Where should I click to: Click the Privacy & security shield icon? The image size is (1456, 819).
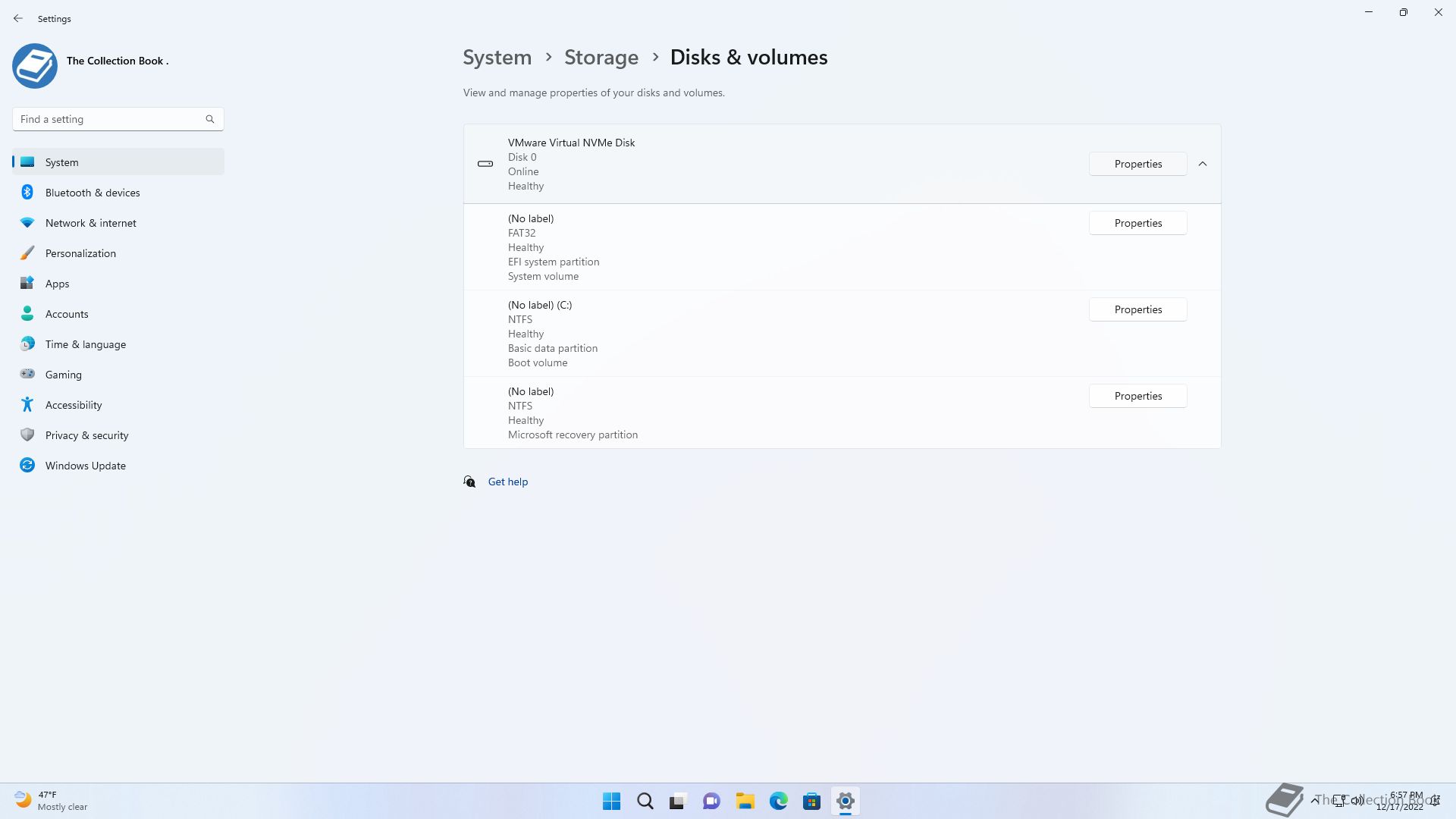27,435
